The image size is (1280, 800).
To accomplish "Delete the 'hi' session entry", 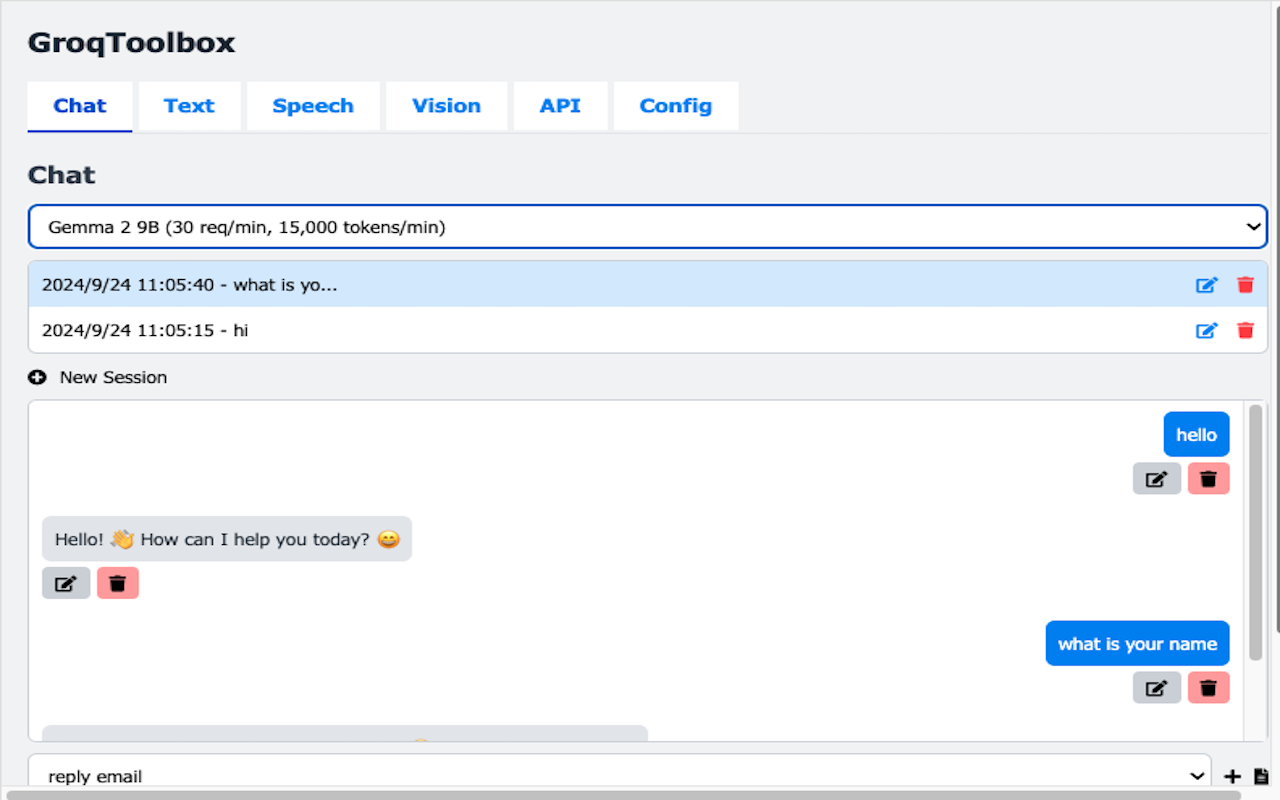I will click(1245, 331).
